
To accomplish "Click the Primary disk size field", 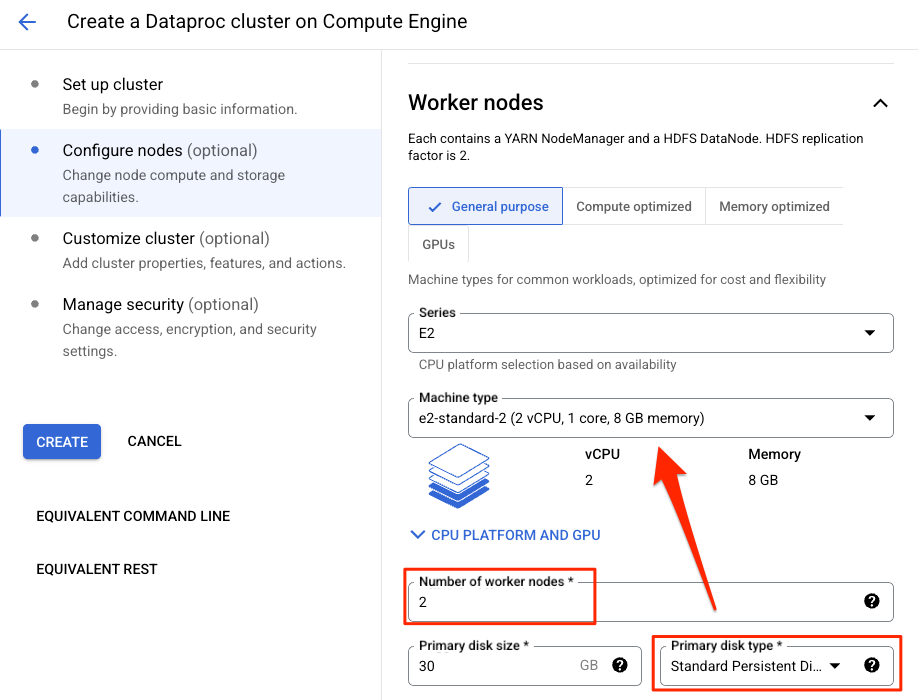I will [490, 666].
